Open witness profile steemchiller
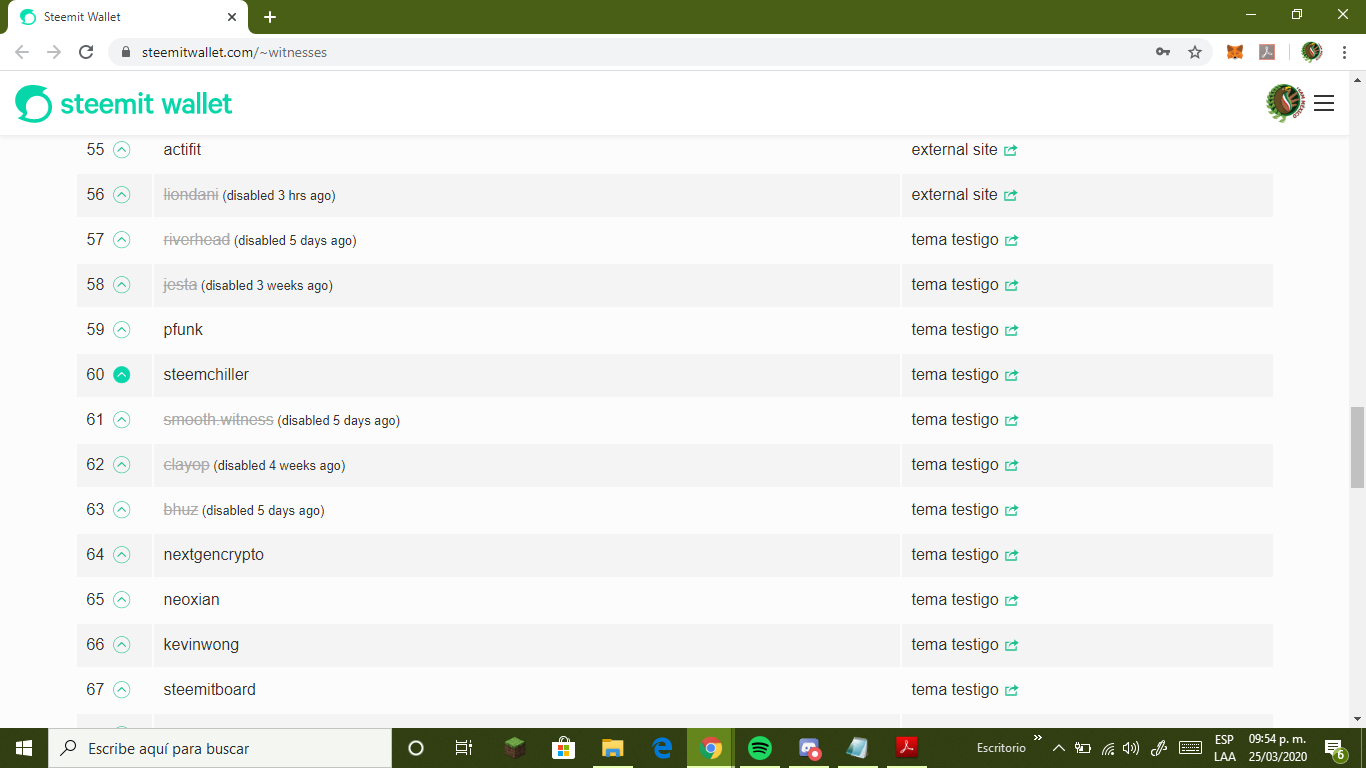The width and height of the screenshot is (1366, 768). click(x=206, y=375)
